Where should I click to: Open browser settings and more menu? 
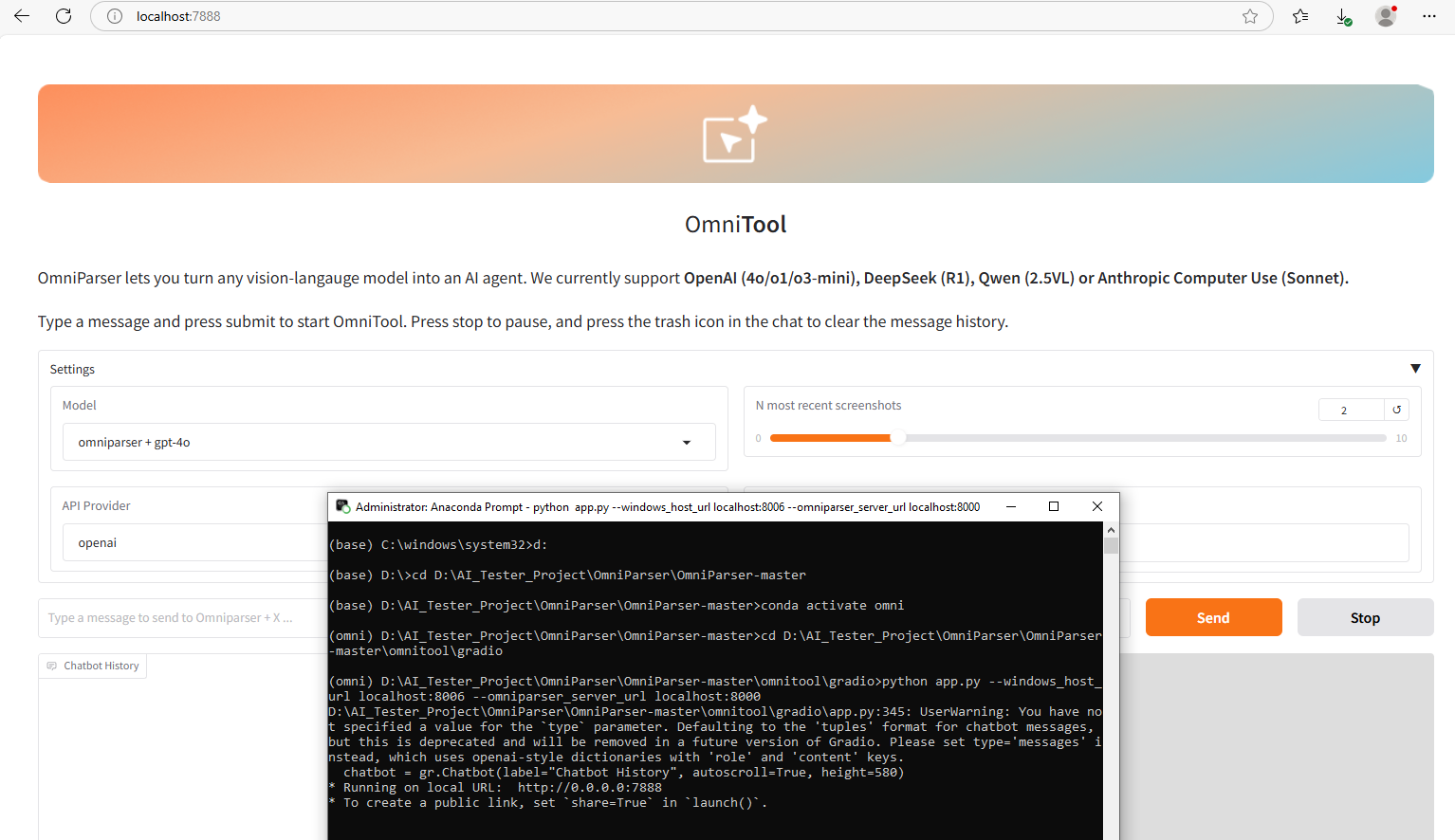point(1429,16)
